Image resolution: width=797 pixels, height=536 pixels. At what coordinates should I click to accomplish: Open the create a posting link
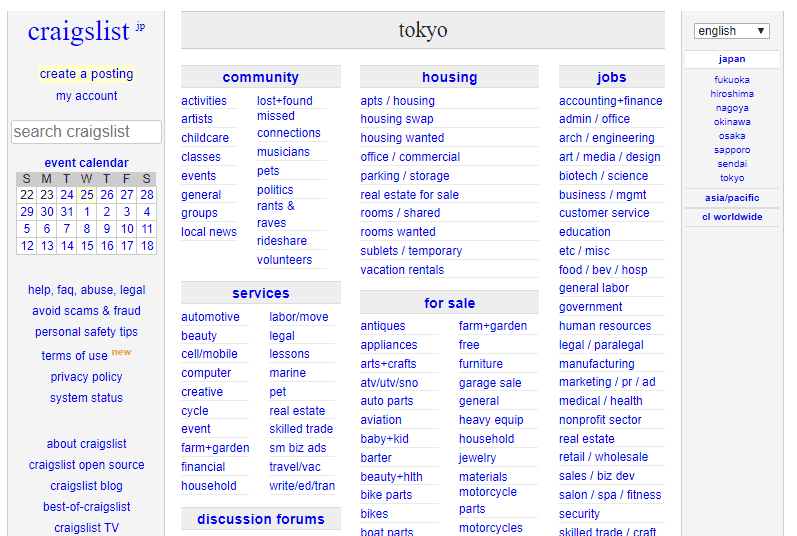coord(86,74)
